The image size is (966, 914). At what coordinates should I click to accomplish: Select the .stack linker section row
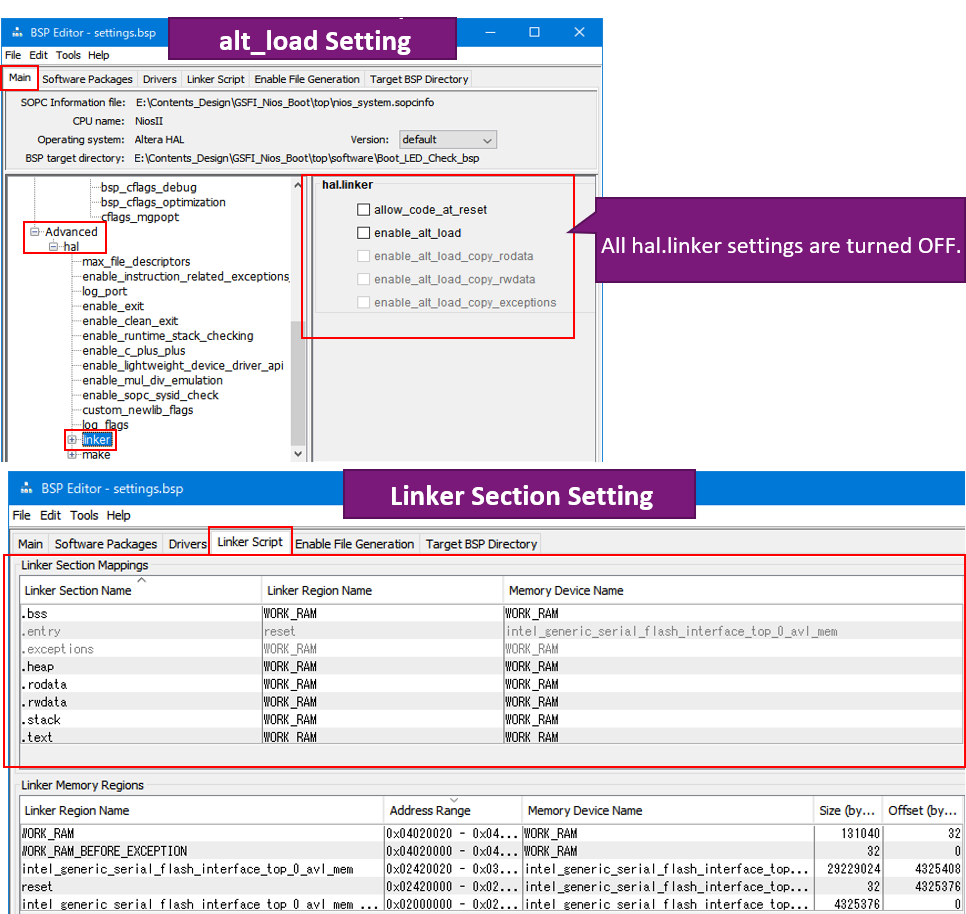(x=490, y=719)
